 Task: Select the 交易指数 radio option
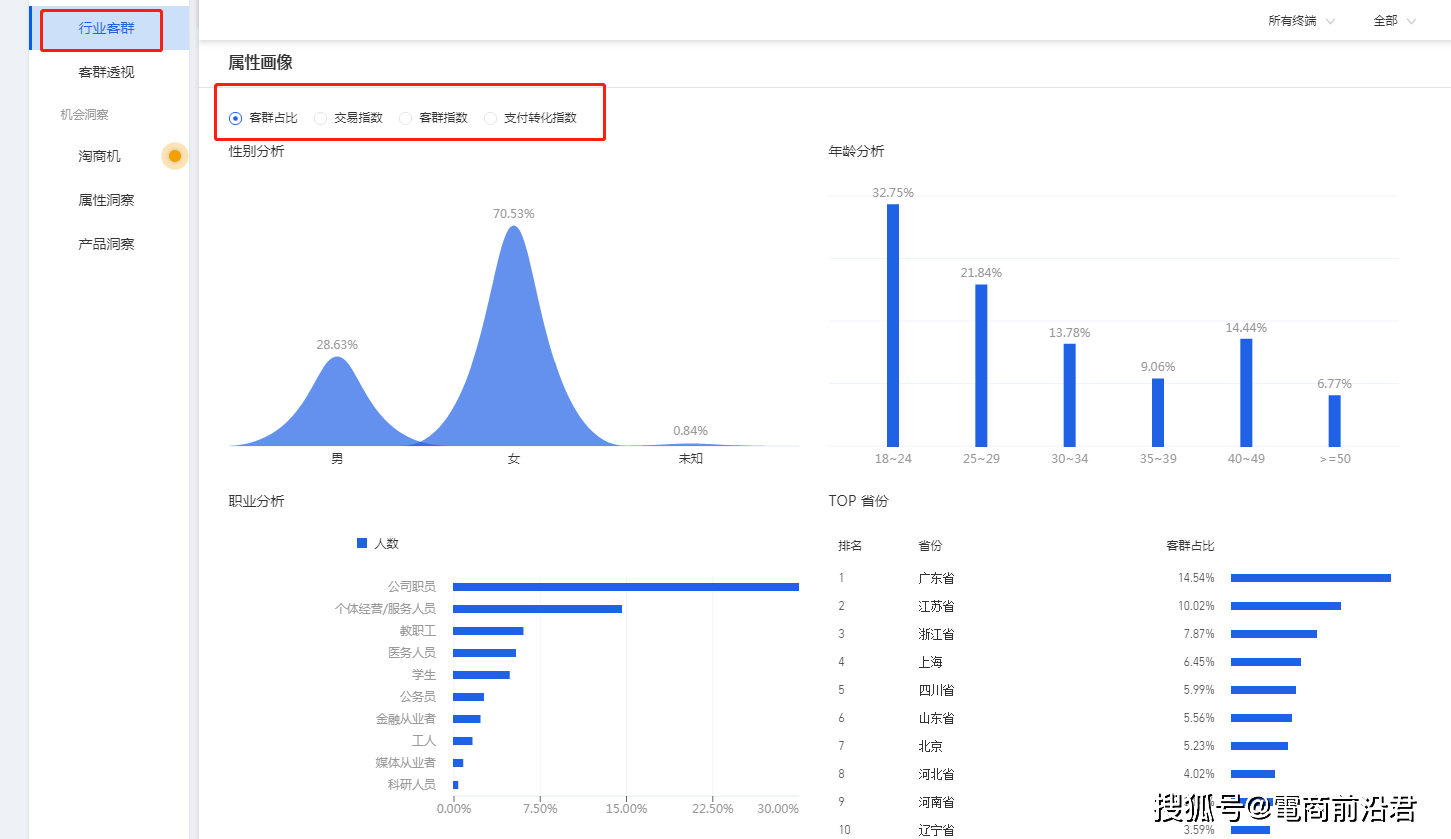(321, 118)
